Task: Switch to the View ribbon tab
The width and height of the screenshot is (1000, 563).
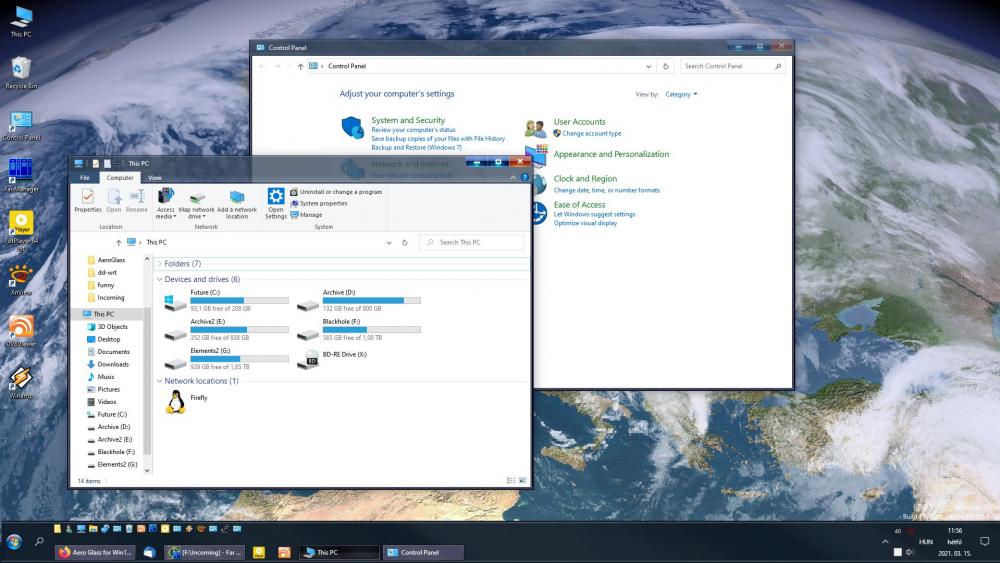Action: pos(154,178)
